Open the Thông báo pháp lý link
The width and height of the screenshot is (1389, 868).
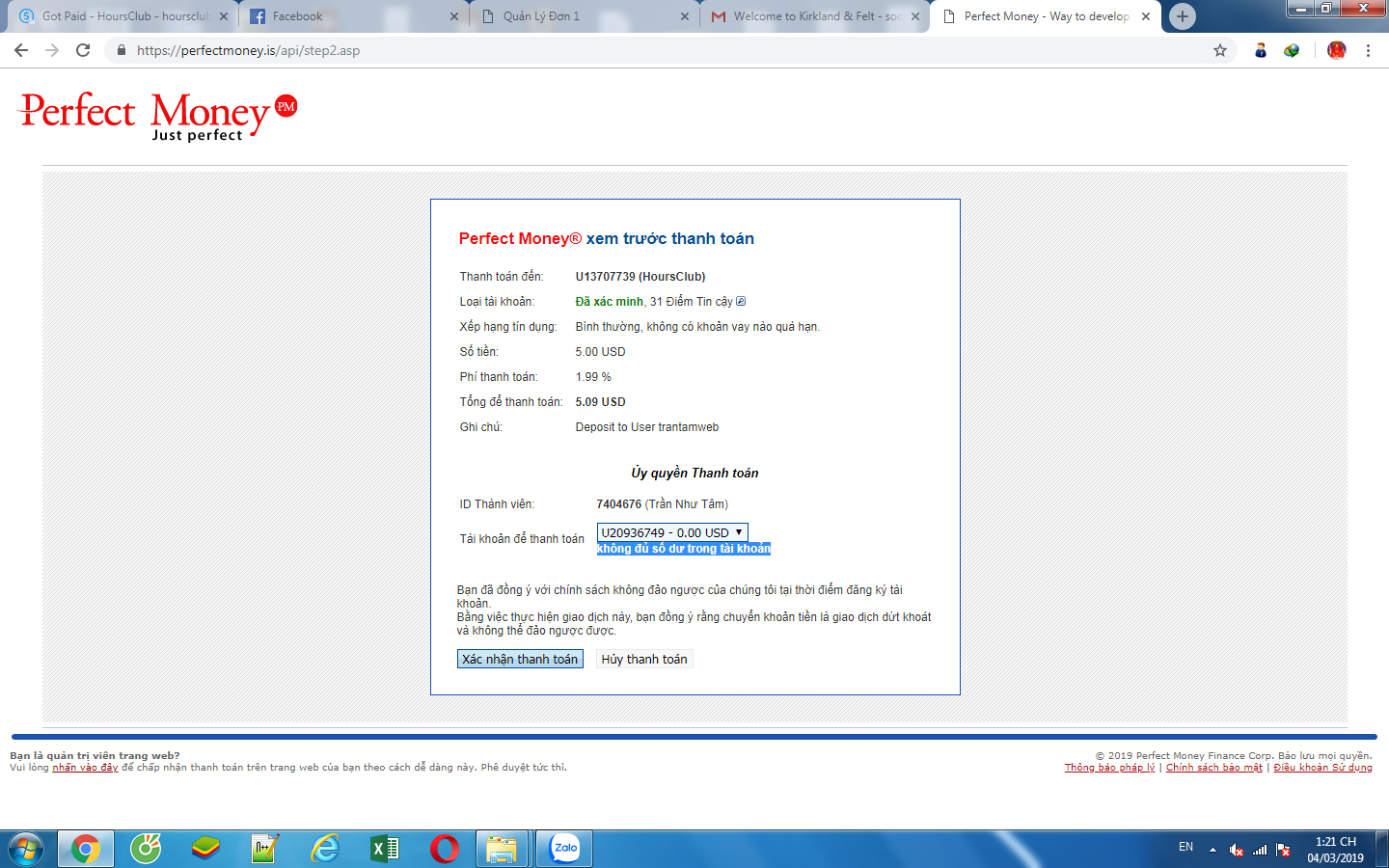1109,768
